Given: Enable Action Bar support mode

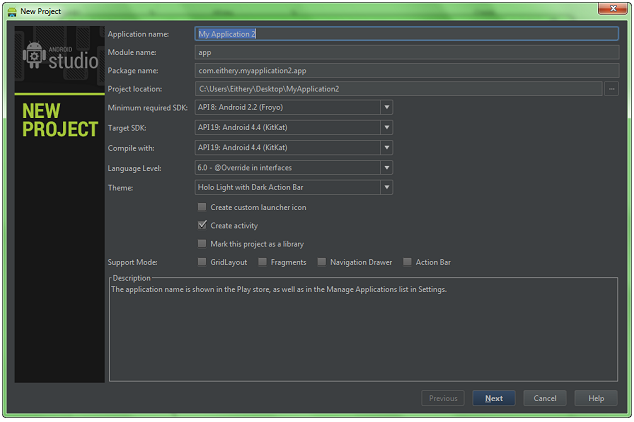Looking at the screenshot, I should click(407, 262).
